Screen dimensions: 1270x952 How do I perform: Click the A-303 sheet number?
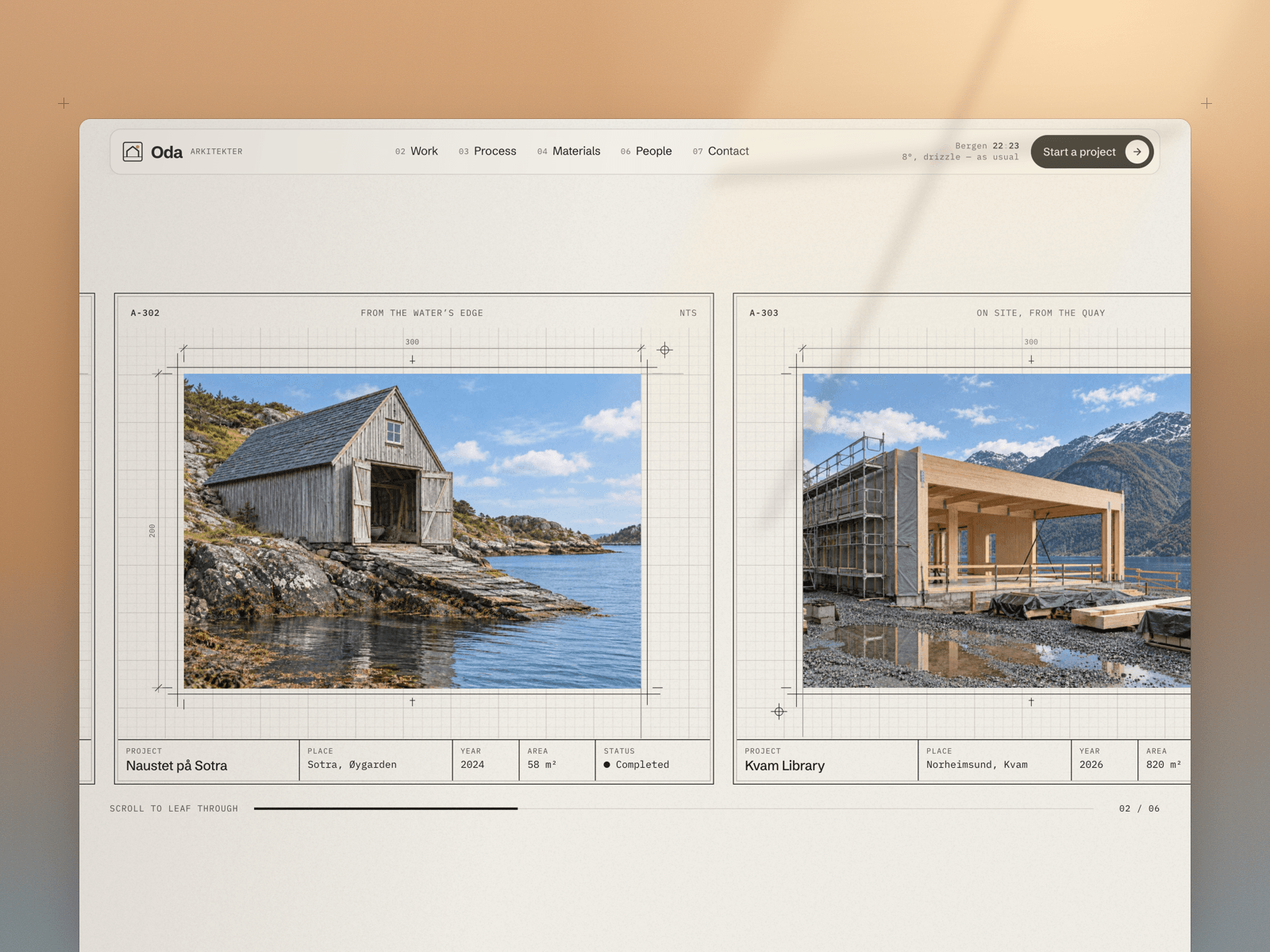pos(764,313)
